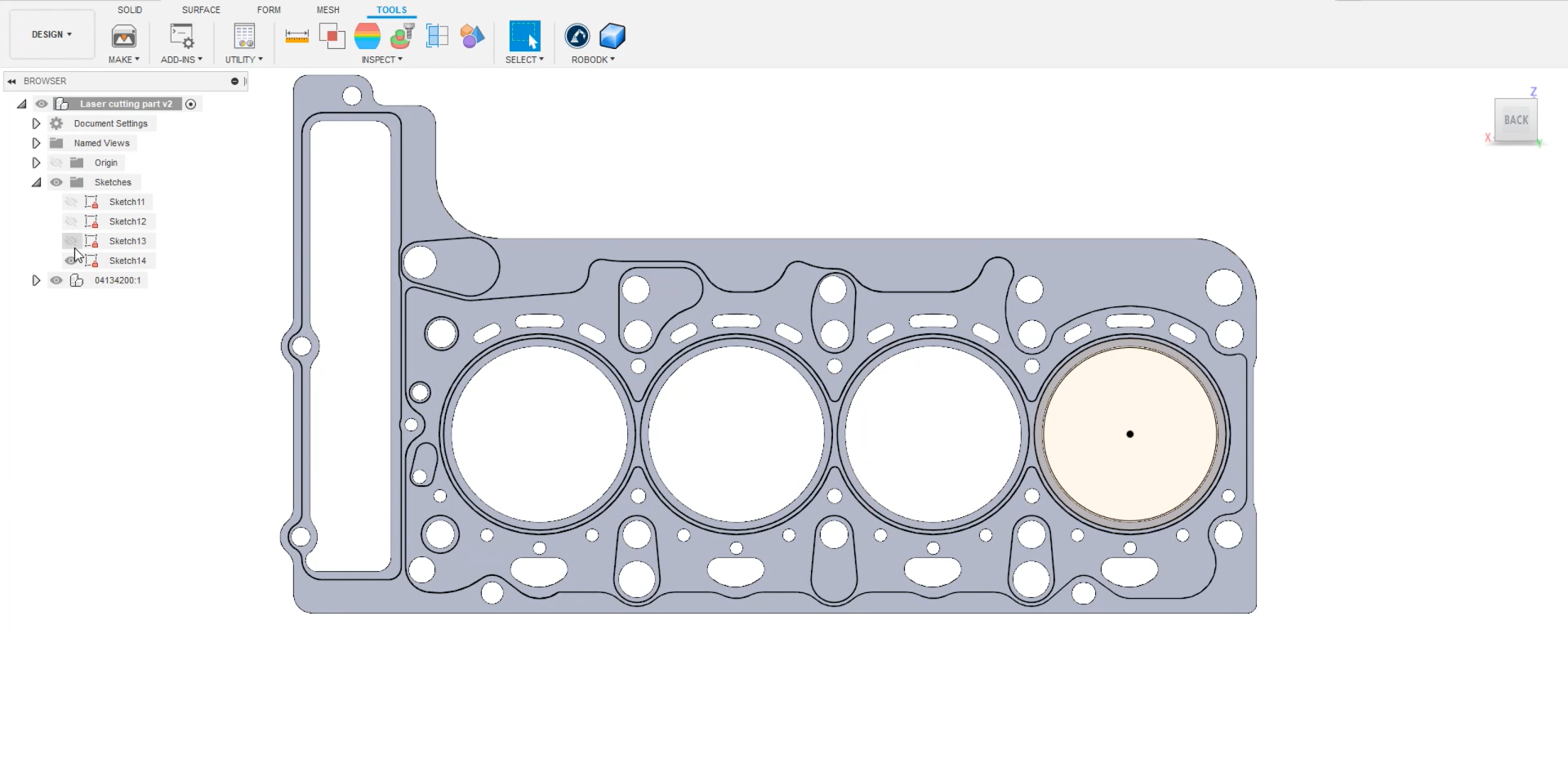Expand the Document Settings node
The image size is (1568, 781).
click(35, 123)
